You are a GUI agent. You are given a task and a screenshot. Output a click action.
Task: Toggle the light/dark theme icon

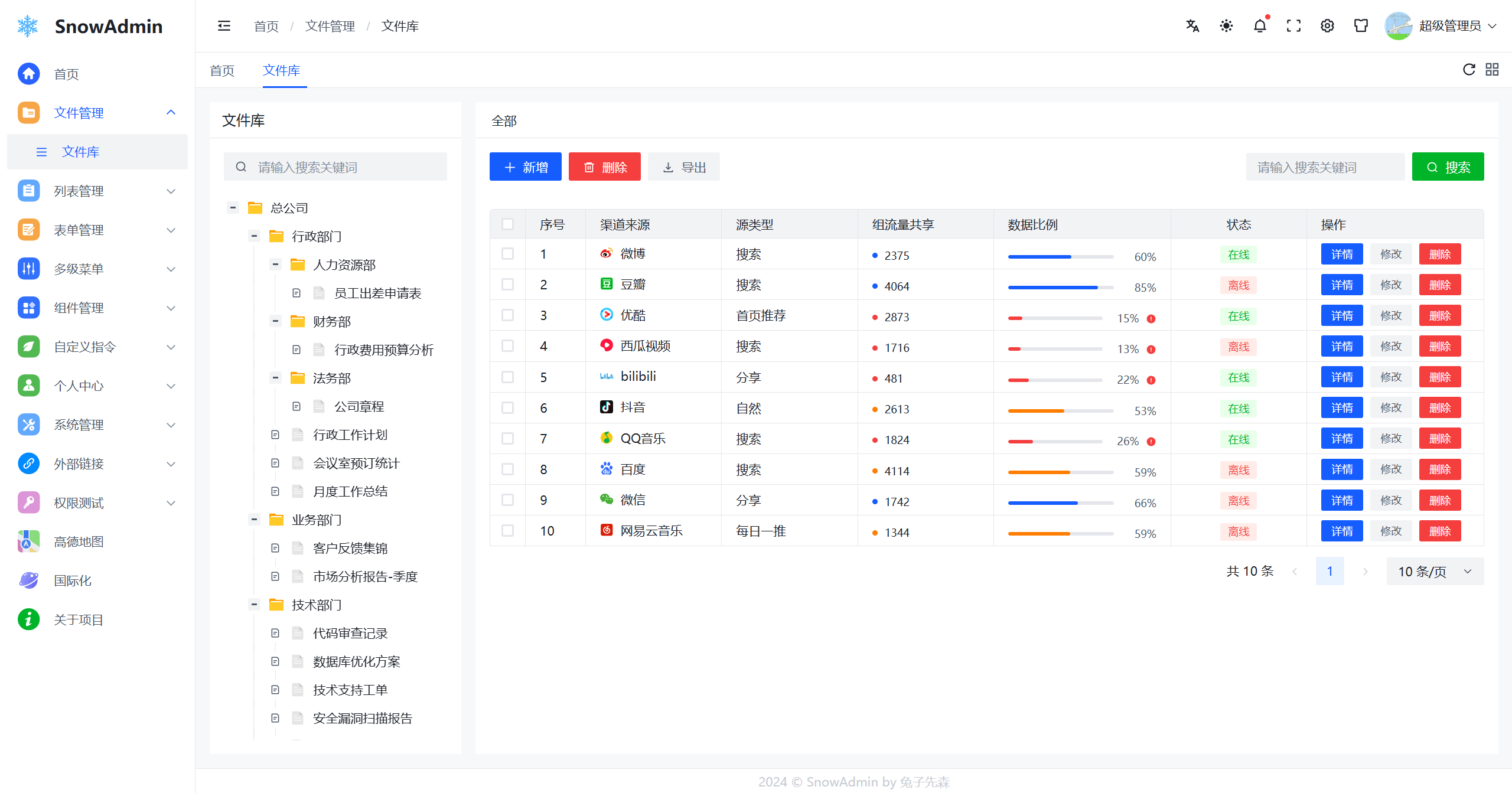coord(1226,26)
